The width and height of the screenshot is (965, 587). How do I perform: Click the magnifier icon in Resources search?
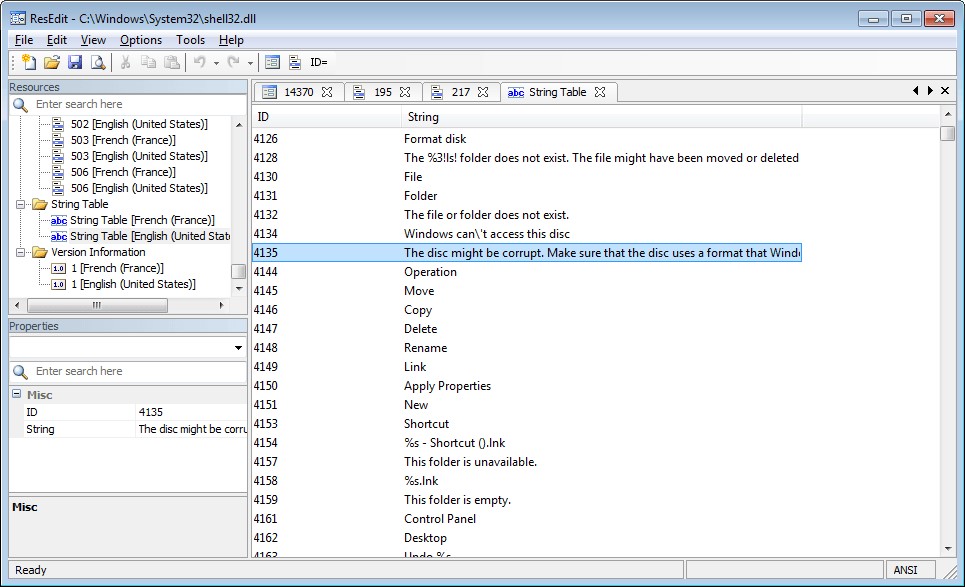tap(21, 104)
